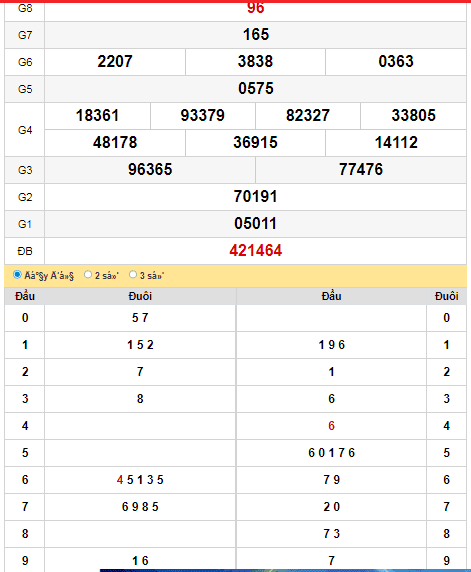
Task: Select G3 number 96365
Action: point(150,170)
